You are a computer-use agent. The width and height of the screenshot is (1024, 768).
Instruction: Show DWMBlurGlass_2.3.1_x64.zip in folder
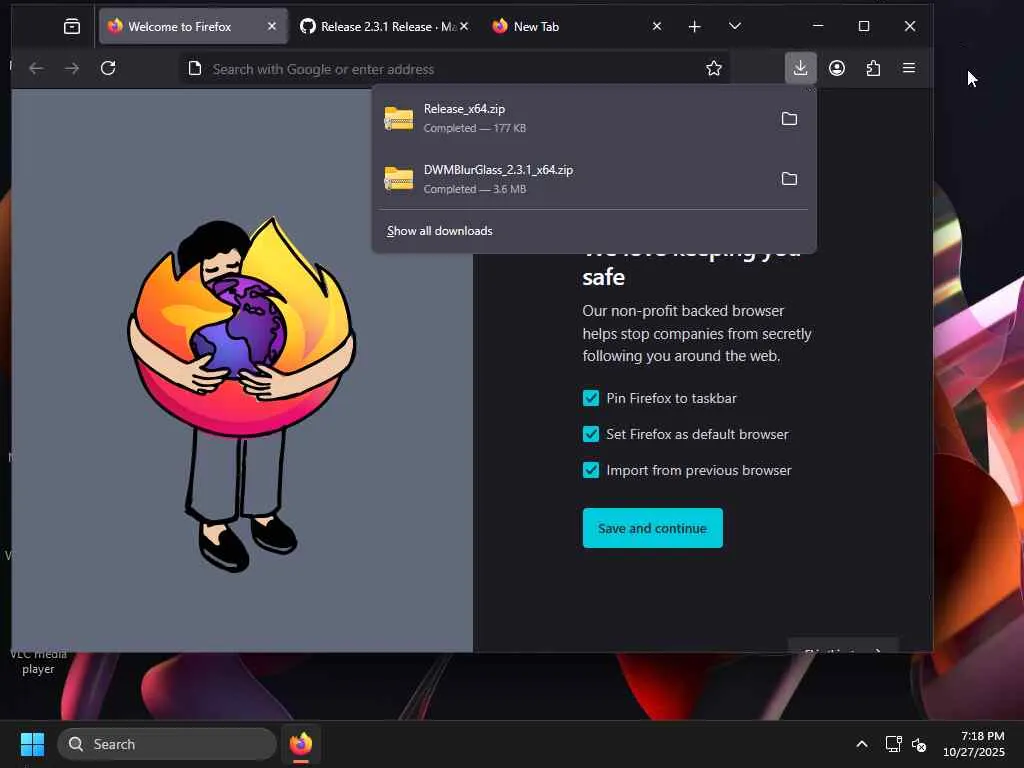pyautogui.click(x=790, y=179)
